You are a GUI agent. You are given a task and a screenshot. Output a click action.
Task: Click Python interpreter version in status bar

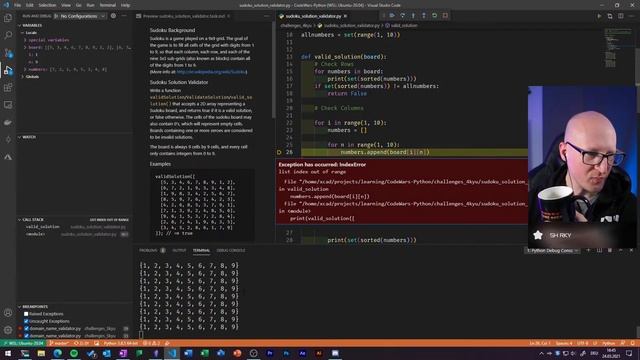120,343
